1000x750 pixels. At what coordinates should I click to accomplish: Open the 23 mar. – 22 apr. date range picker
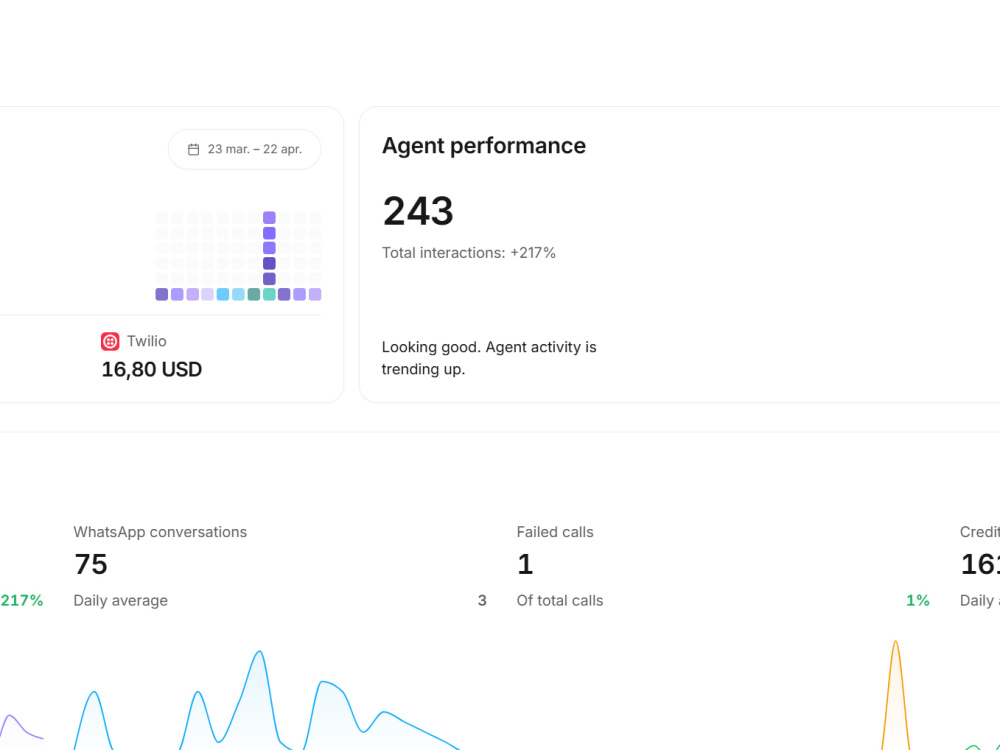point(245,149)
